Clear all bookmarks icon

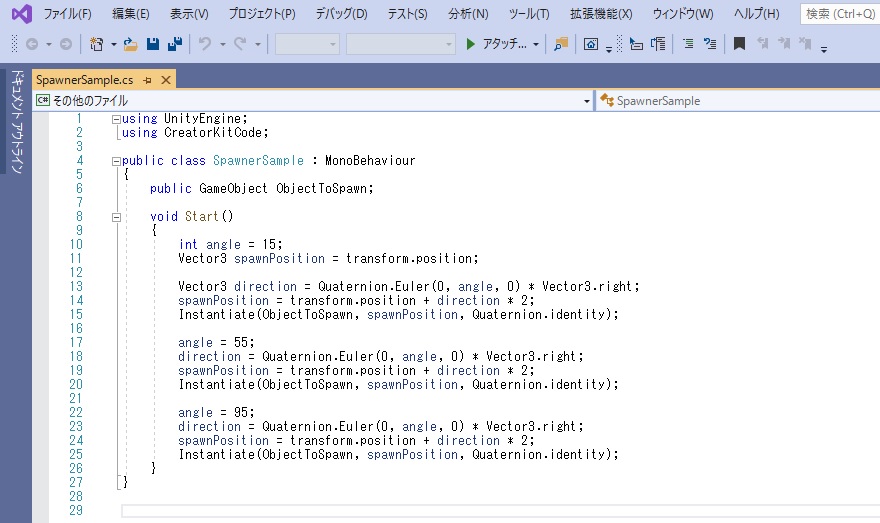[x=805, y=44]
